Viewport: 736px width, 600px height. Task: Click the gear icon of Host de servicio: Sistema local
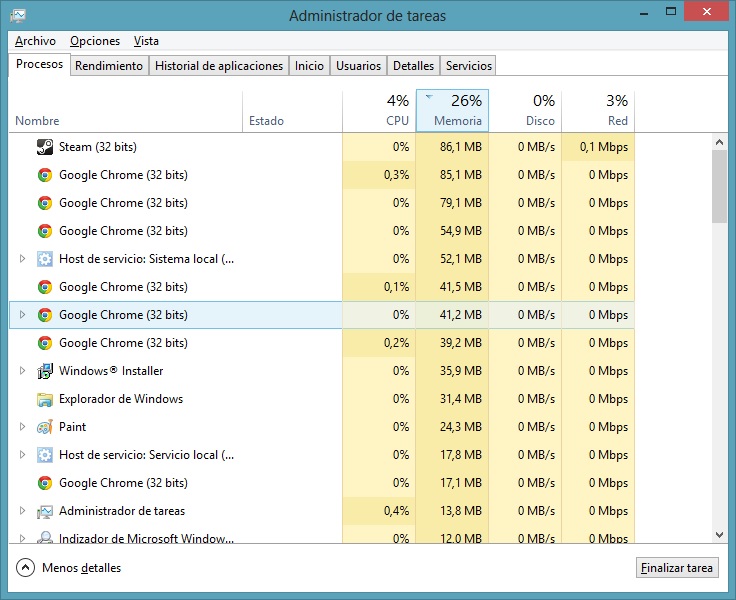tap(45, 259)
